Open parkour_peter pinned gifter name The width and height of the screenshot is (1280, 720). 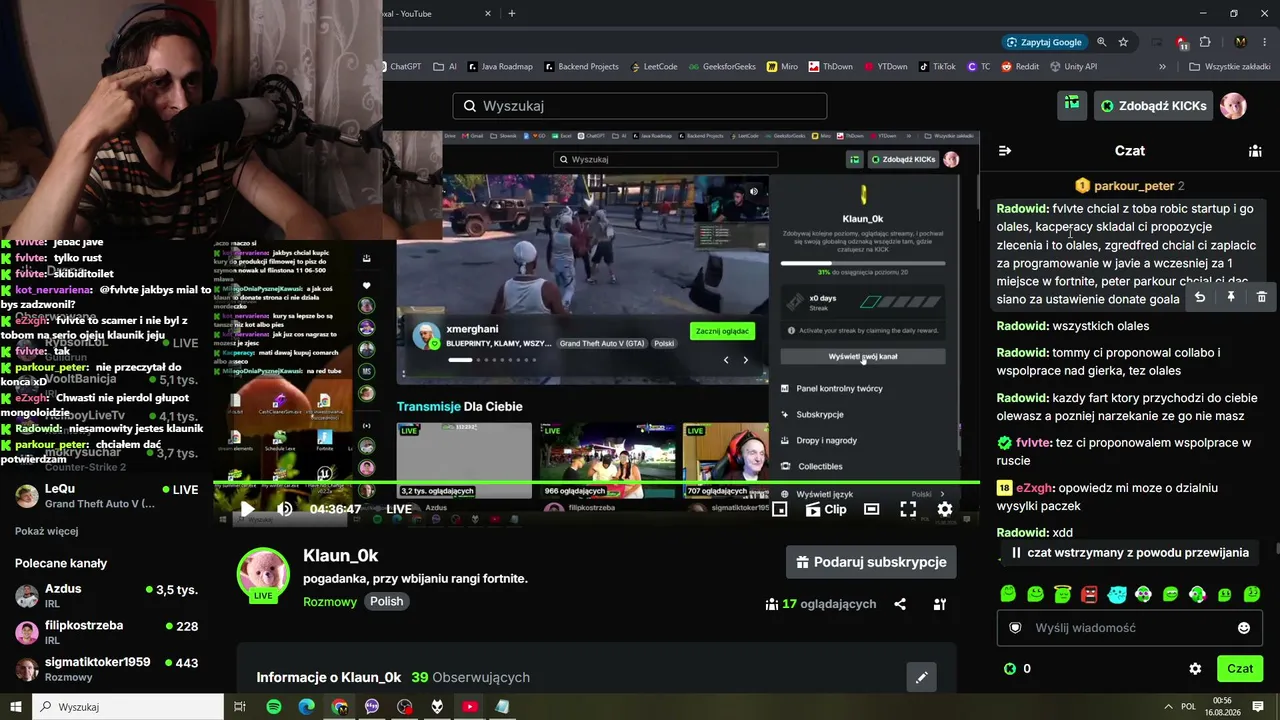pyautogui.click(x=1134, y=186)
